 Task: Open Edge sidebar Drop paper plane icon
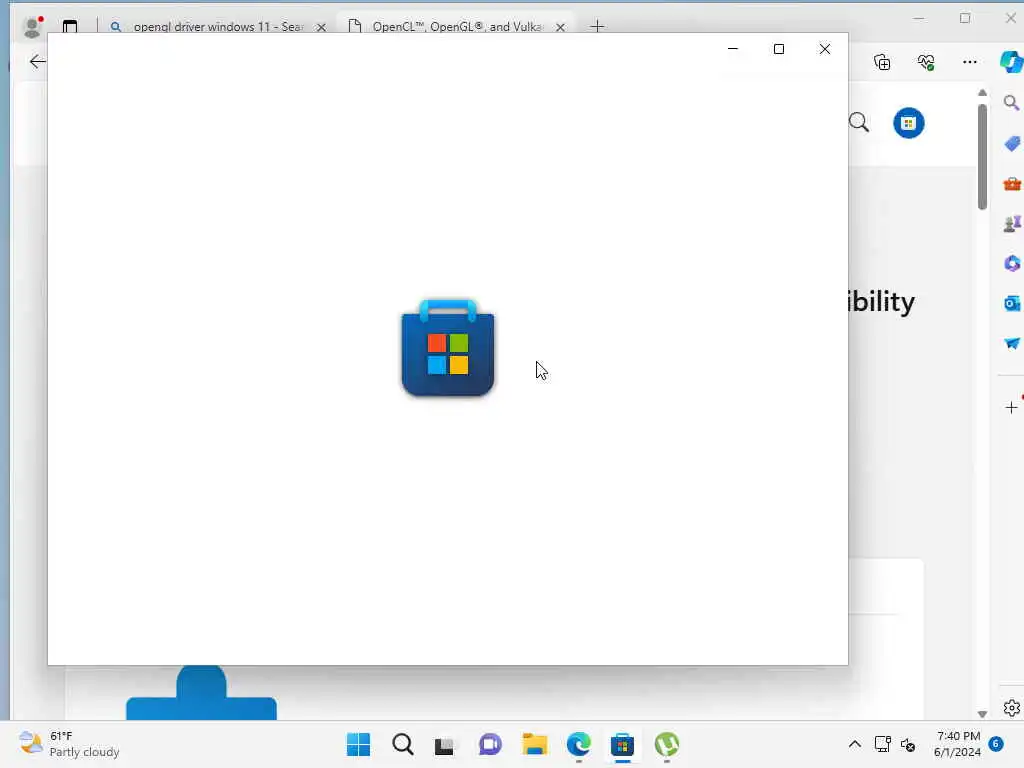[x=1012, y=344]
